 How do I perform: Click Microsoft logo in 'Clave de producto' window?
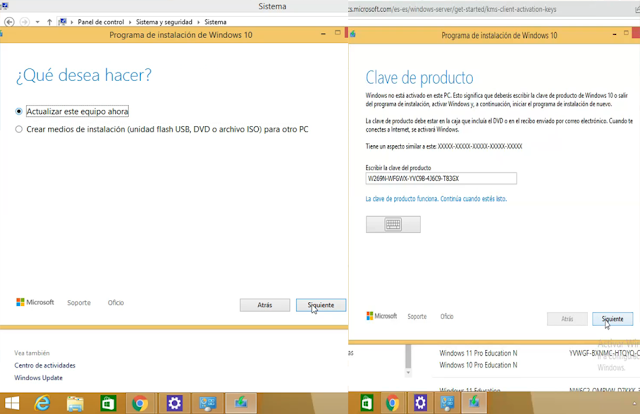click(x=382, y=316)
